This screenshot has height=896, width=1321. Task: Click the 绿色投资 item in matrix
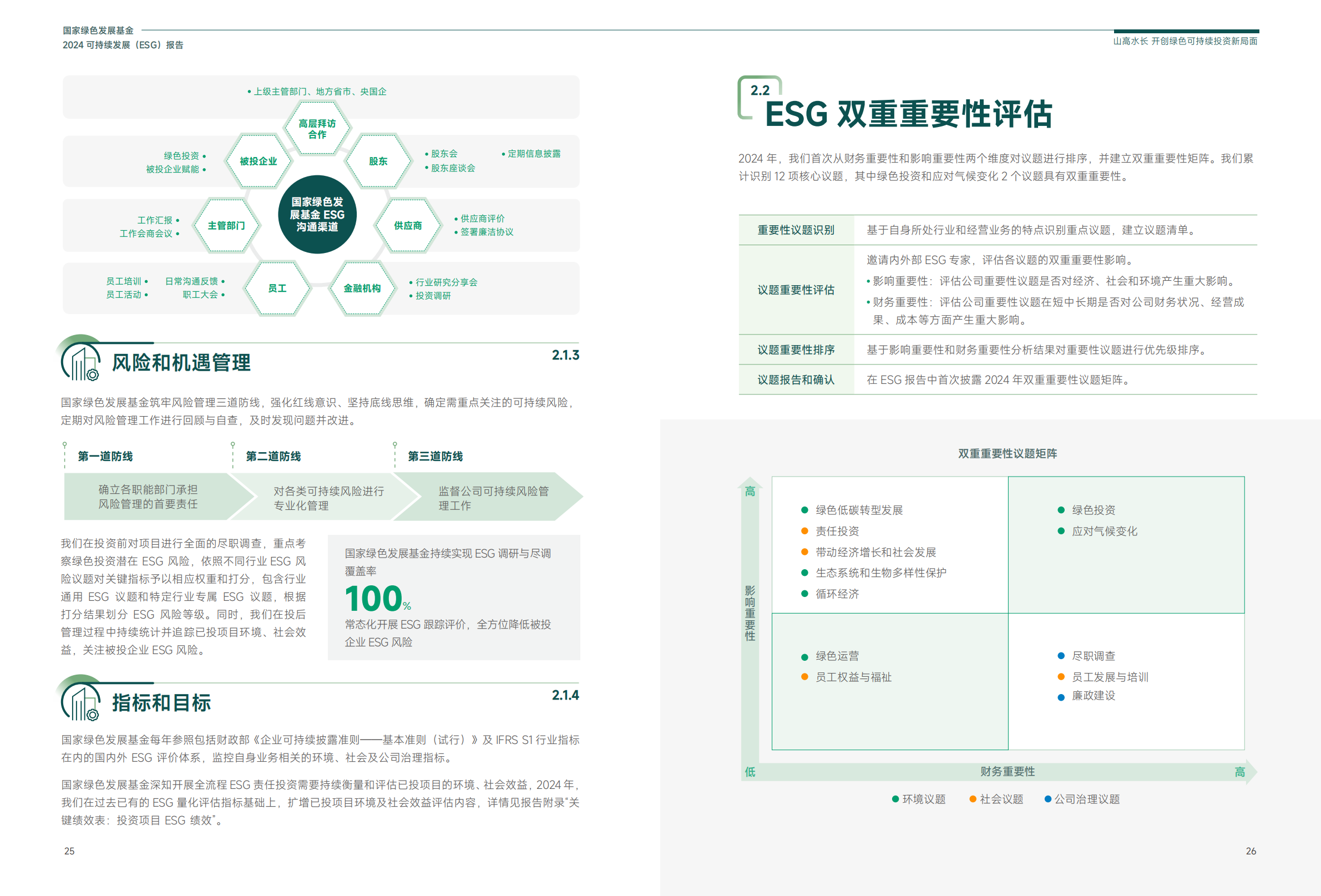pos(1092,510)
